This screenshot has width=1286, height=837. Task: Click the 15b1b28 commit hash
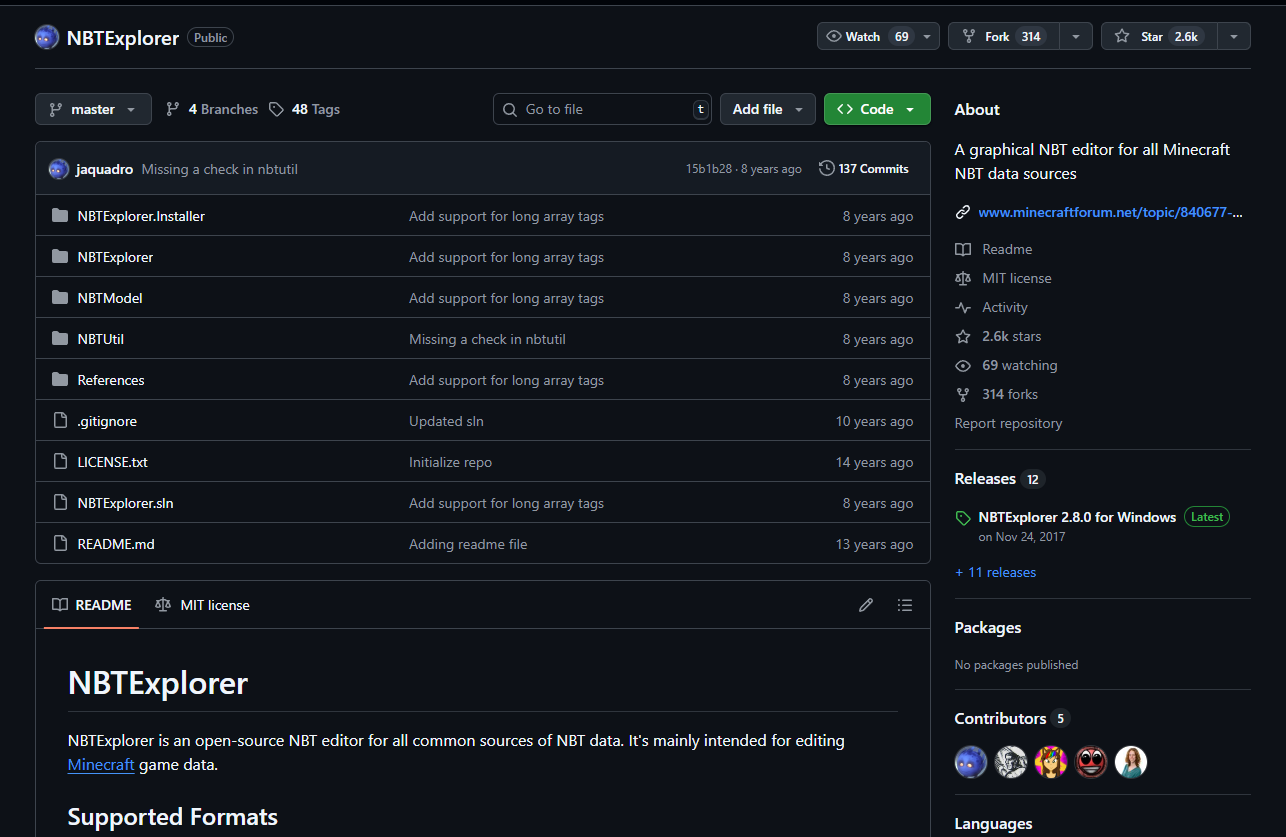click(709, 169)
